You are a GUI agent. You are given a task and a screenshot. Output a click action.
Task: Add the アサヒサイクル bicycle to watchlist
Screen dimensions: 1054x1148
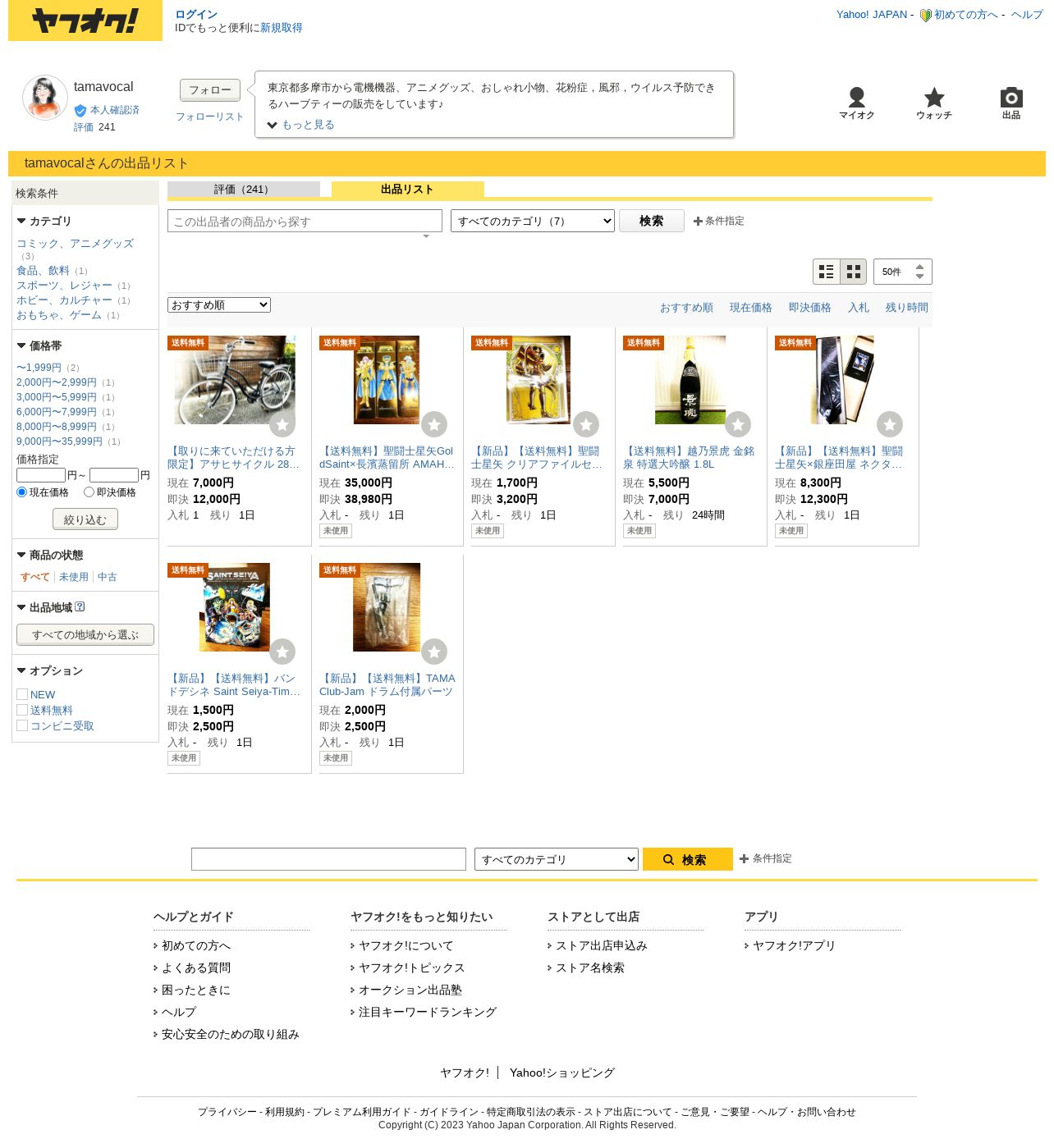pos(282,424)
